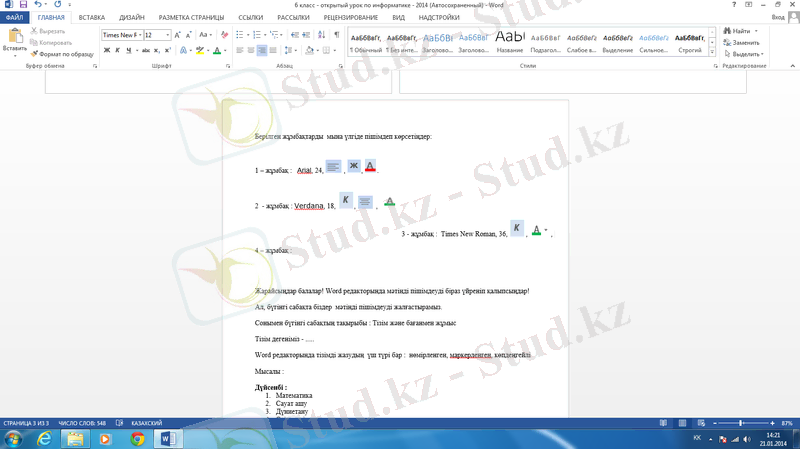
Task: Toggle bold formatting (Ж)
Action: point(105,50)
